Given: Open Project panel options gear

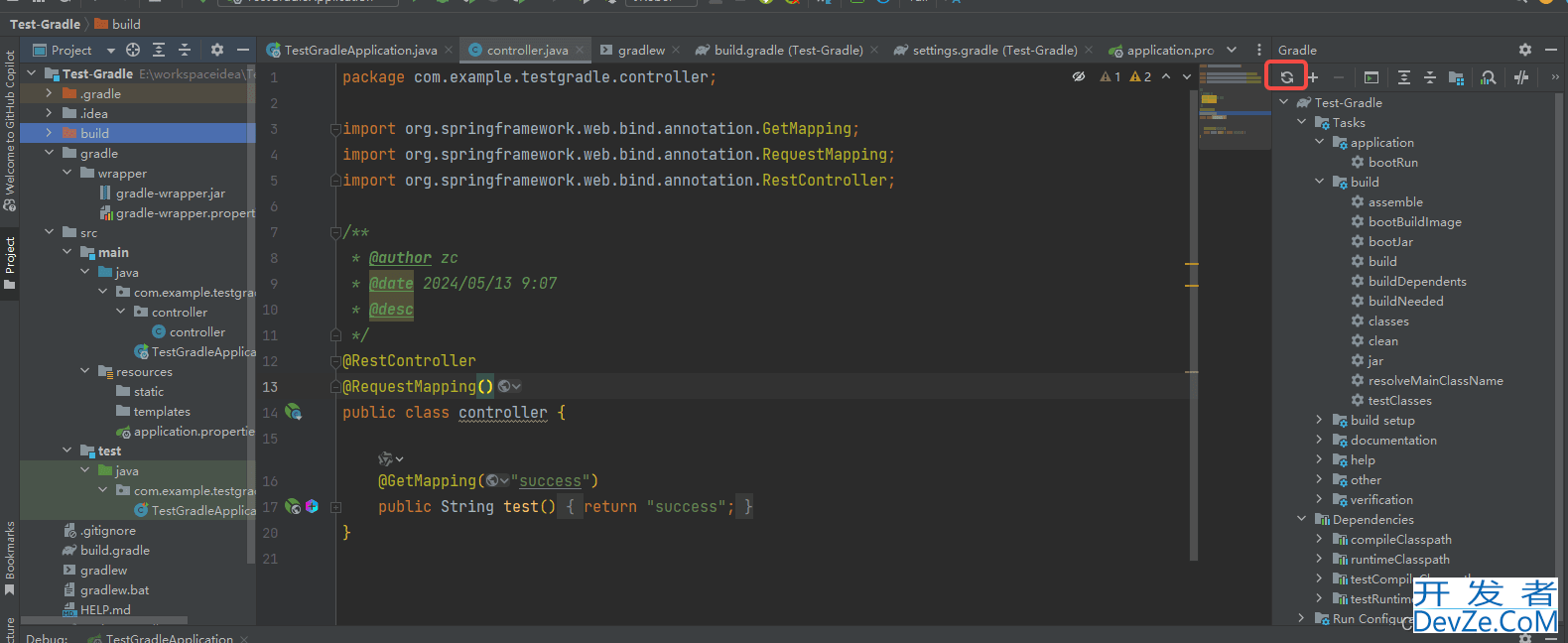Looking at the screenshot, I should 217,50.
